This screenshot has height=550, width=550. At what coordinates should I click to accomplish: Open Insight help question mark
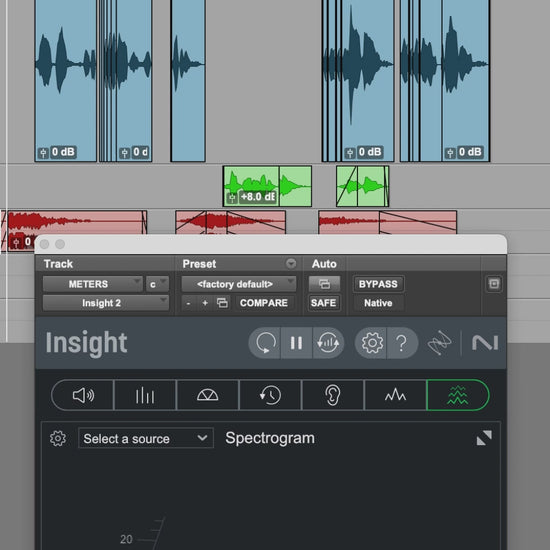point(402,343)
